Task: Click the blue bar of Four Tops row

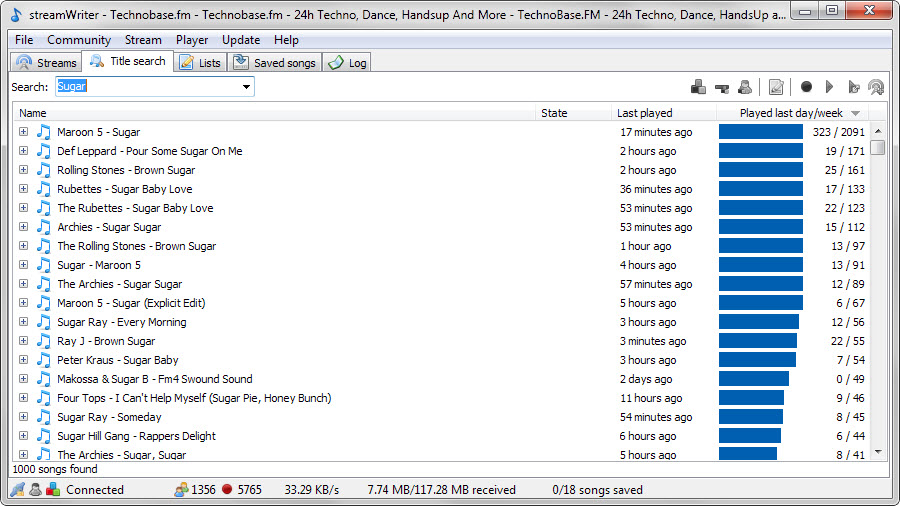Action: [751, 398]
